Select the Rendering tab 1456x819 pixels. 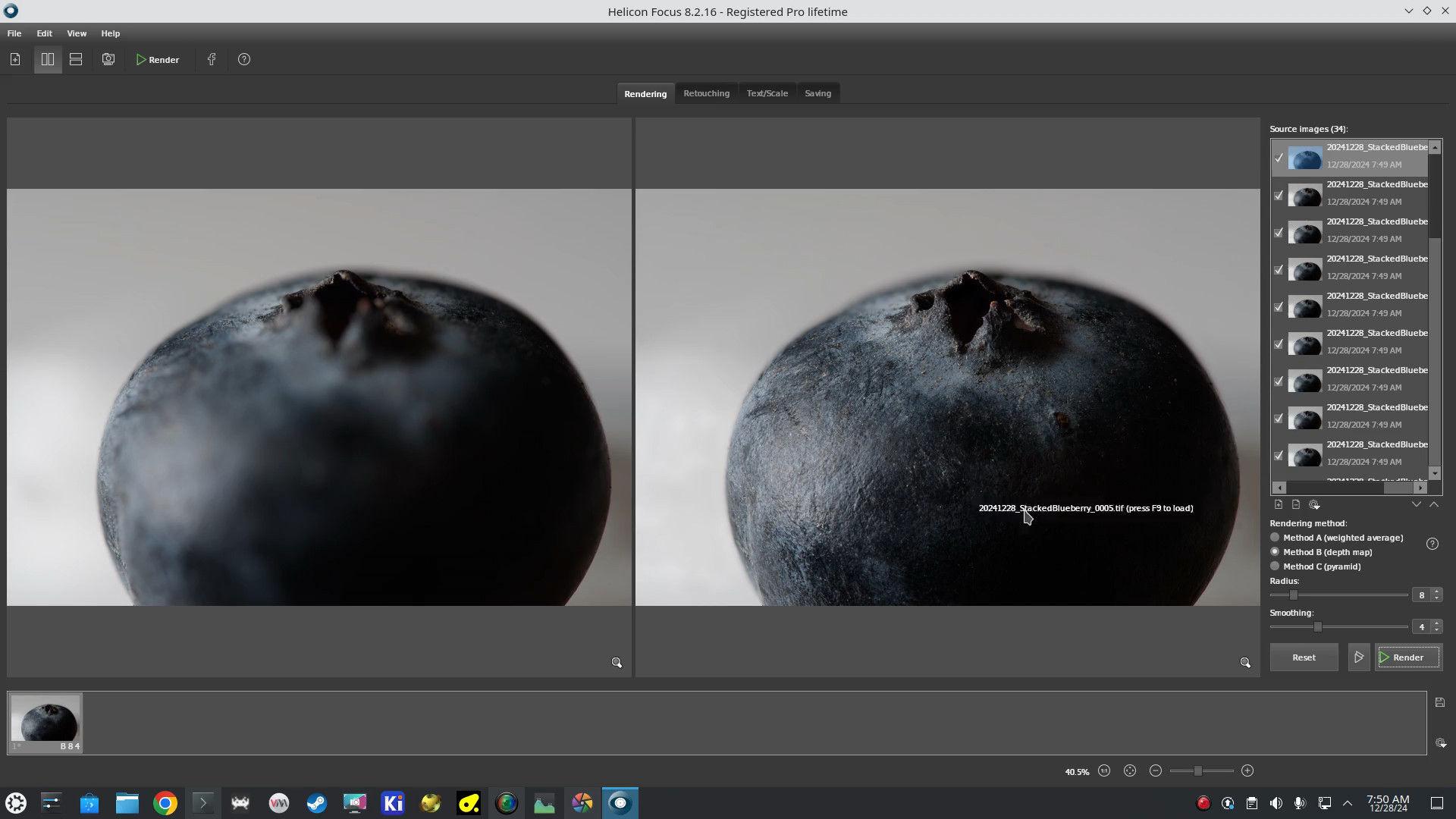pyautogui.click(x=645, y=93)
